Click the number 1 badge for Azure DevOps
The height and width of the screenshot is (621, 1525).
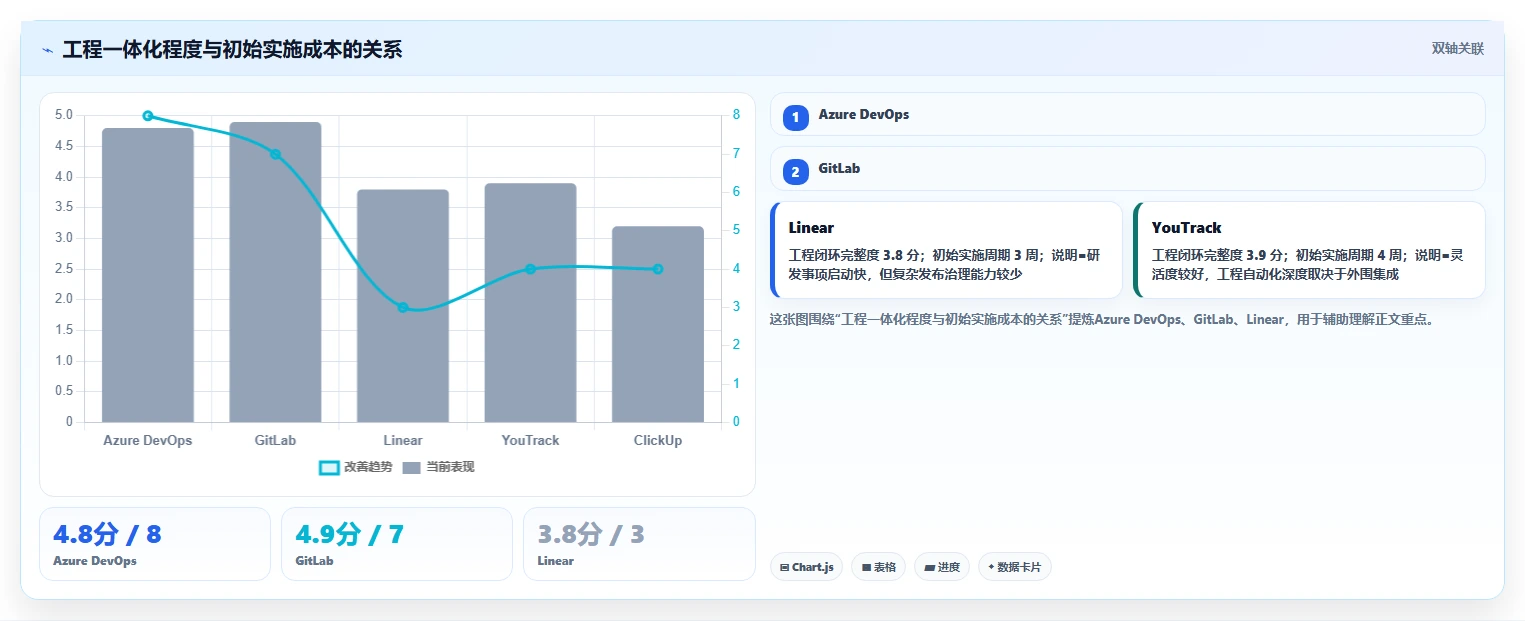(796, 118)
